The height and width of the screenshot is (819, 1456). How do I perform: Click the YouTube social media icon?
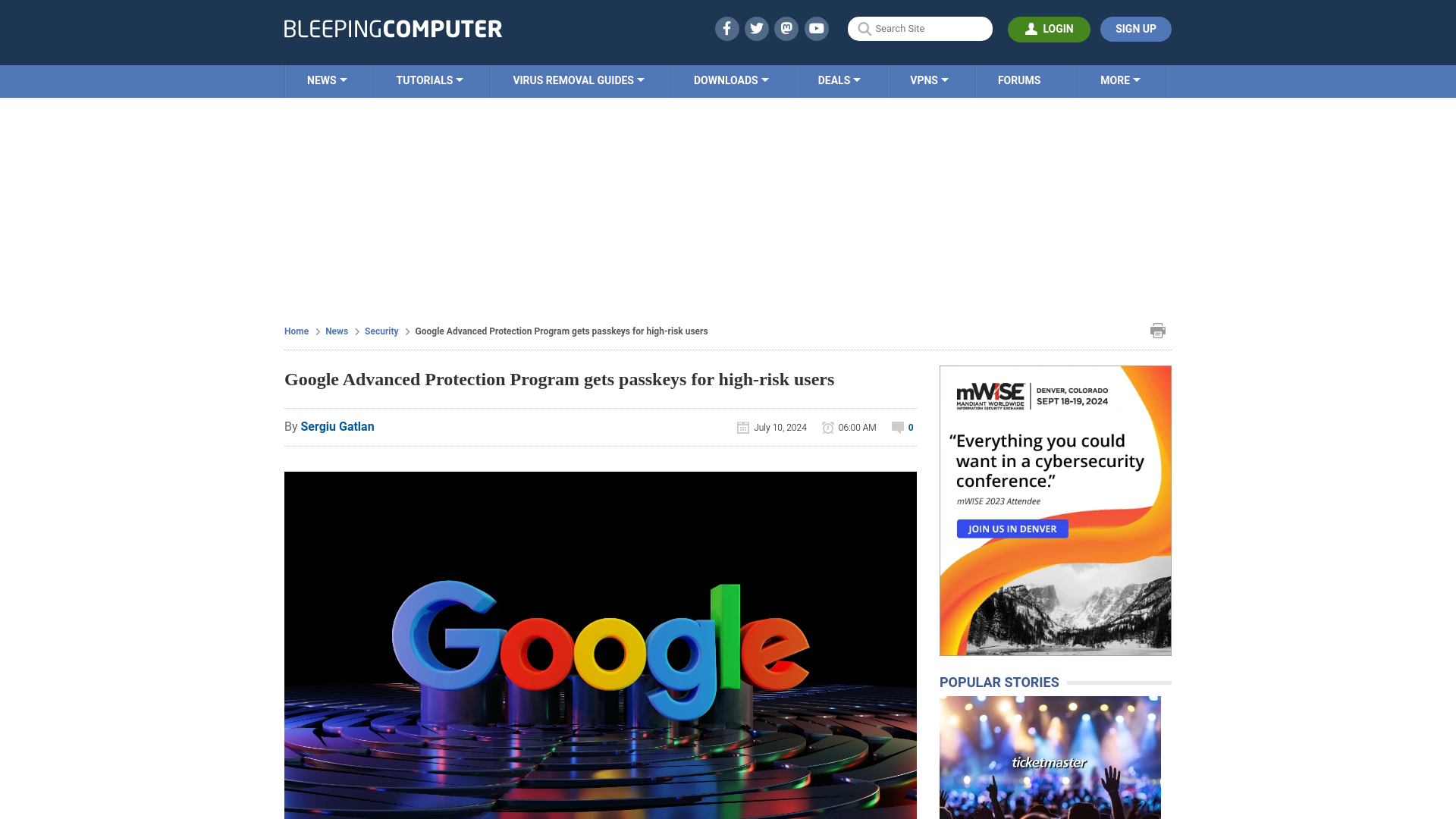(816, 28)
